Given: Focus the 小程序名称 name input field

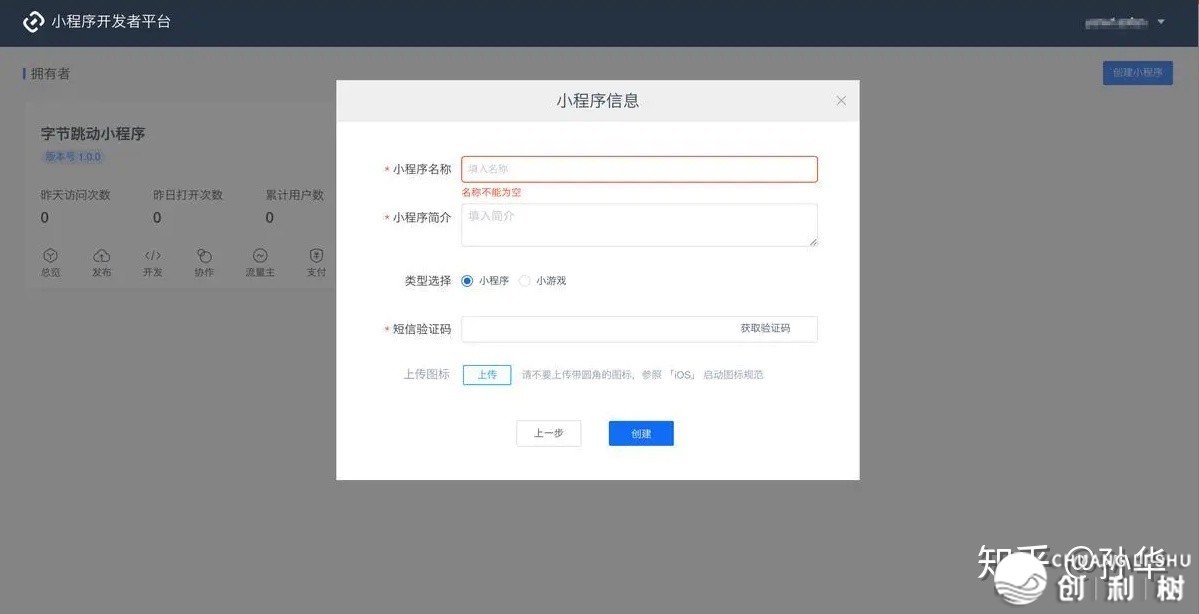Looking at the screenshot, I should click(x=639, y=169).
